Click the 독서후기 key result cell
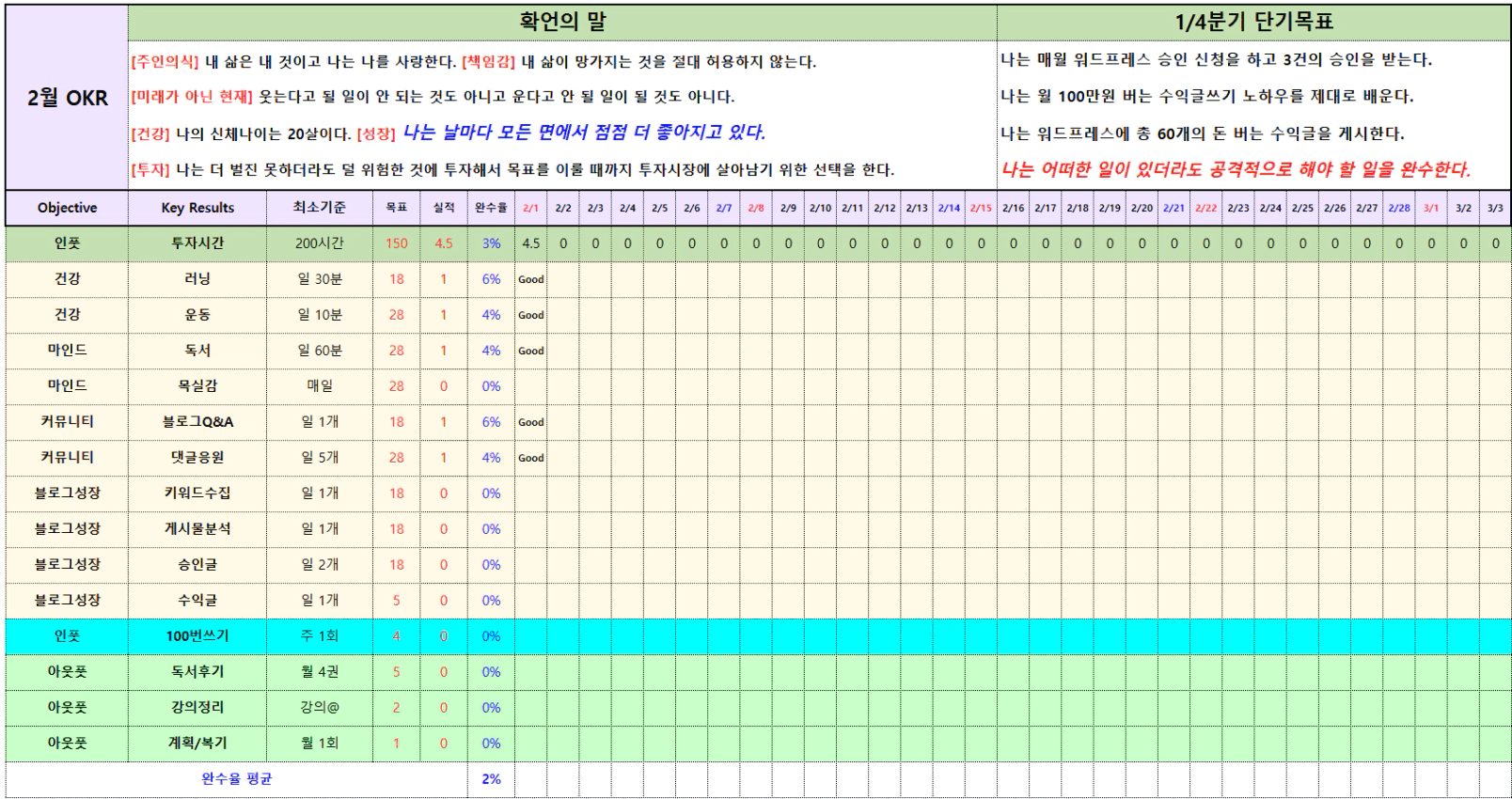The image size is (1512, 799). [x=197, y=672]
